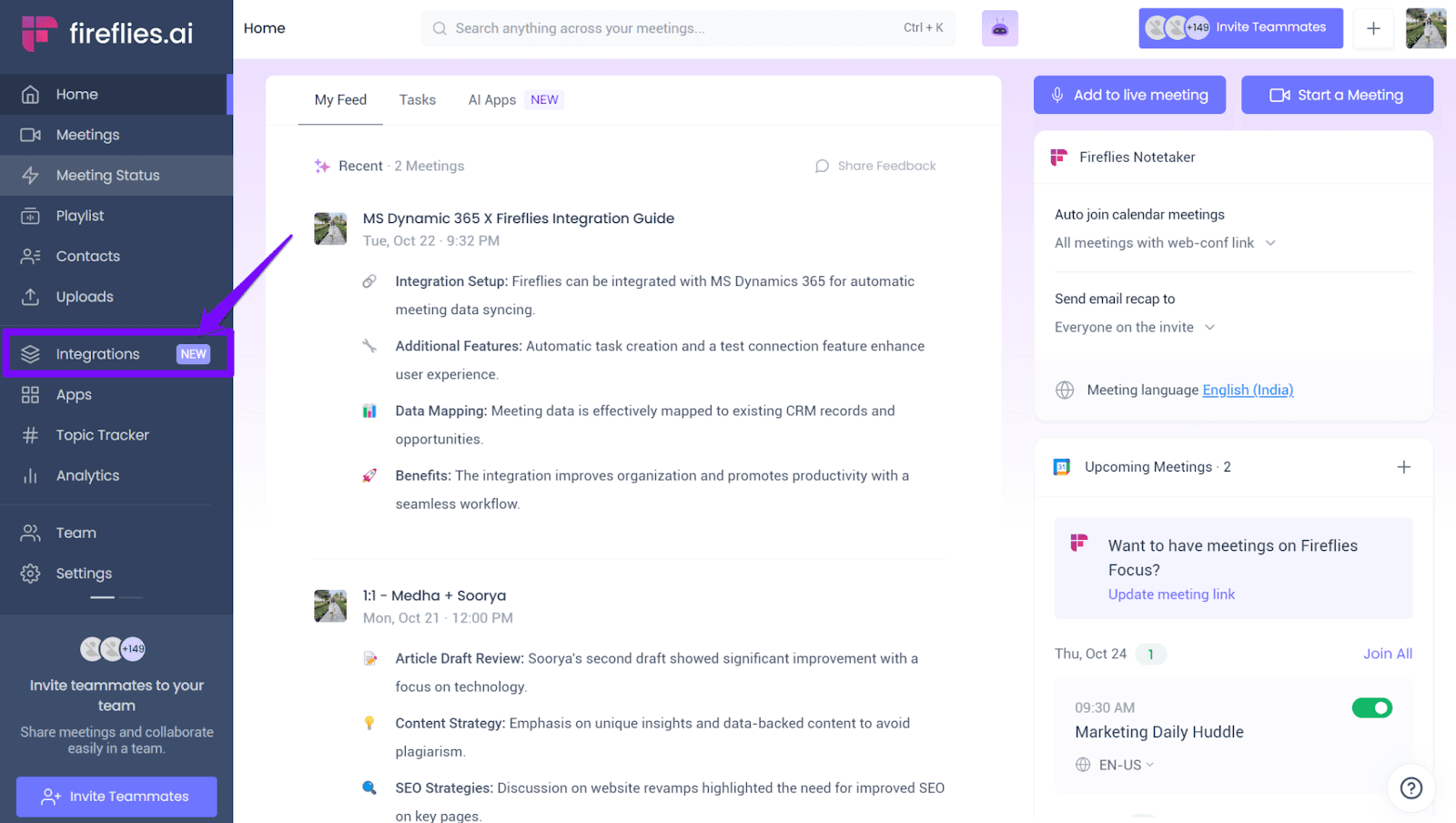Click the search meetings field
The image size is (1456, 823).
688,28
